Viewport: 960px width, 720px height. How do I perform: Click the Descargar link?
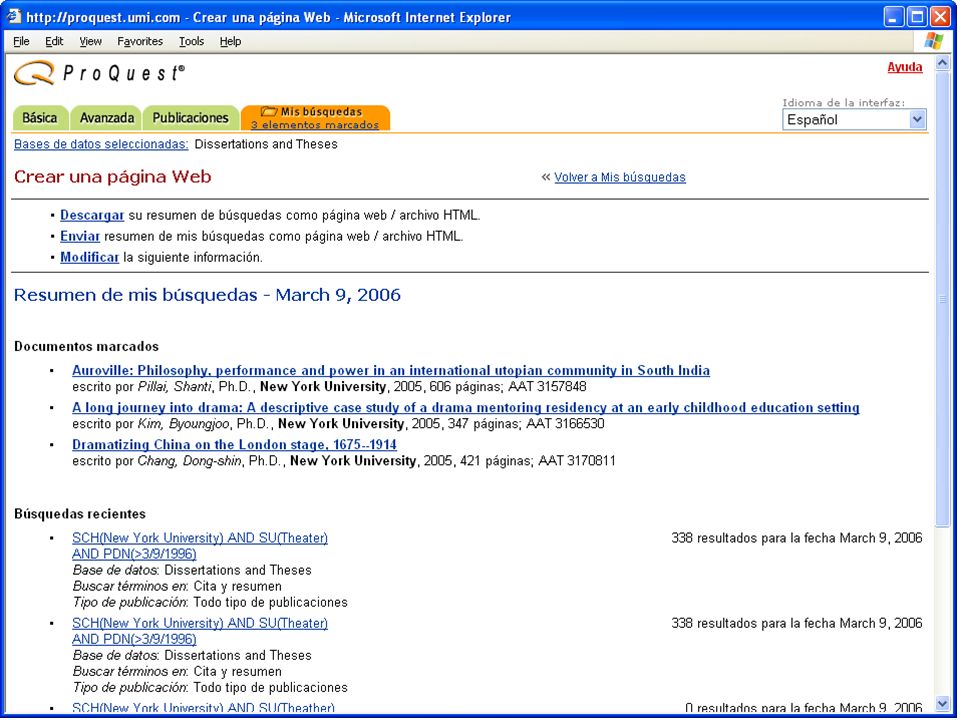click(x=92, y=216)
